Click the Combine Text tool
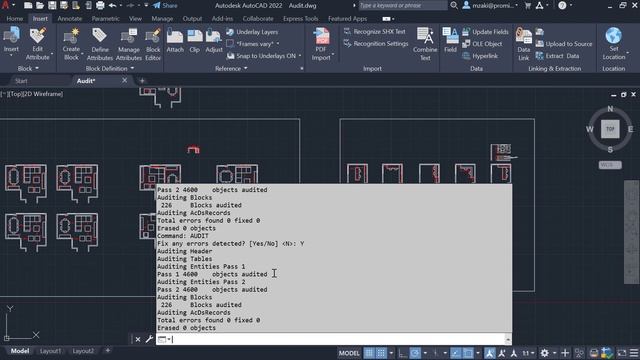The width and height of the screenshot is (640, 360). pos(425,44)
